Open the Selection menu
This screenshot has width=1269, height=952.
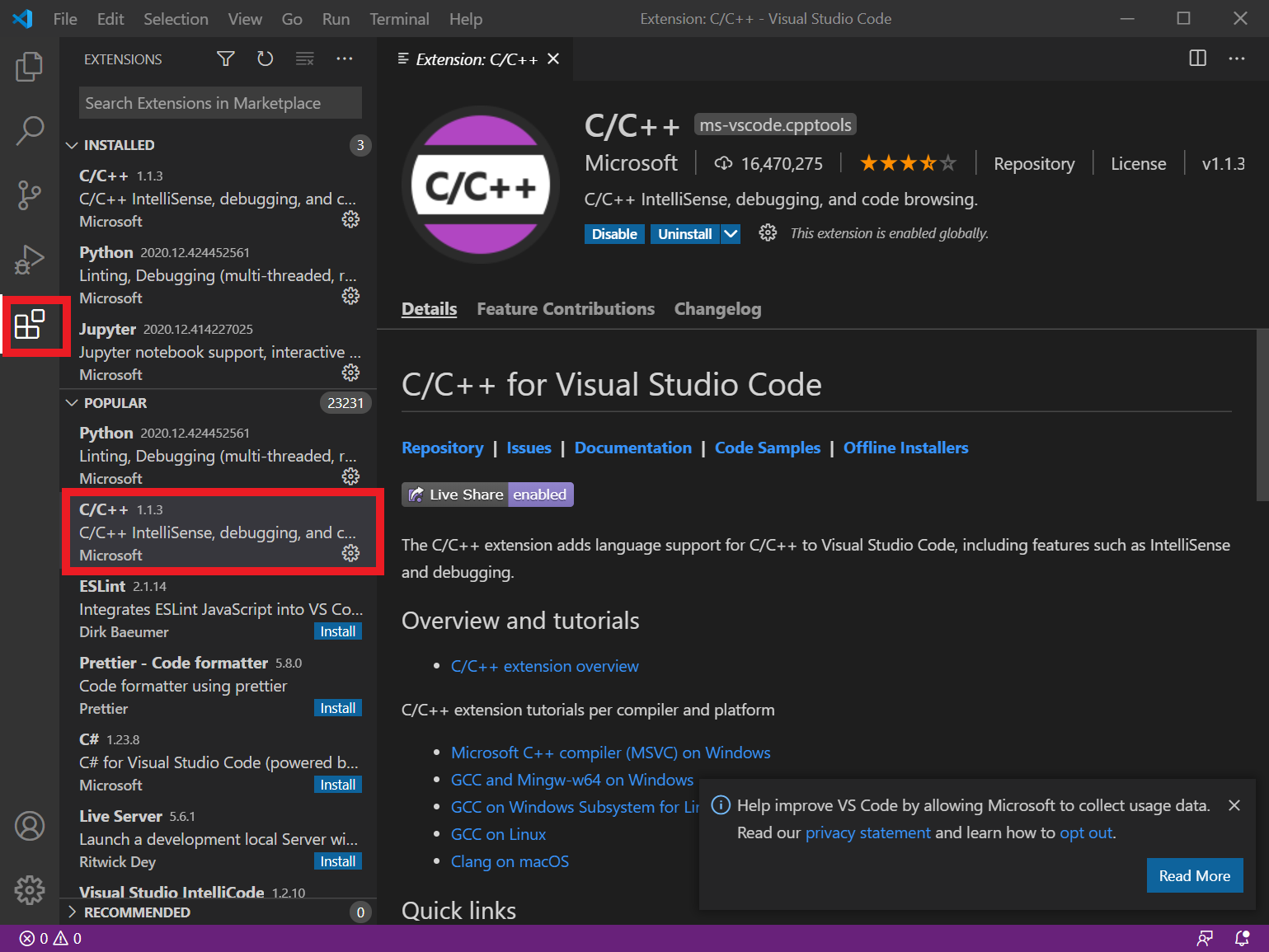pyautogui.click(x=176, y=19)
